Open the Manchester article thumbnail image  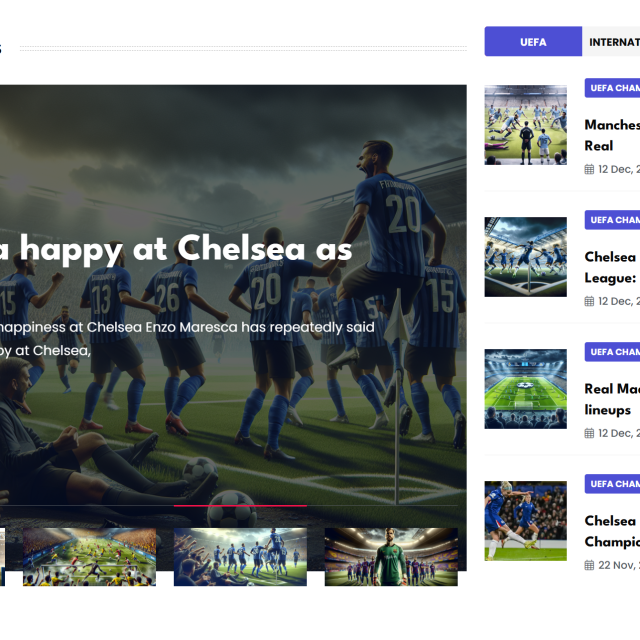point(525,125)
